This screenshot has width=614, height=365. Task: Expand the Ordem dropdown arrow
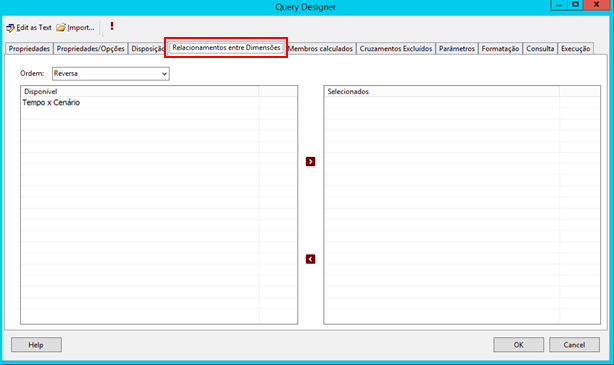(x=164, y=74)
